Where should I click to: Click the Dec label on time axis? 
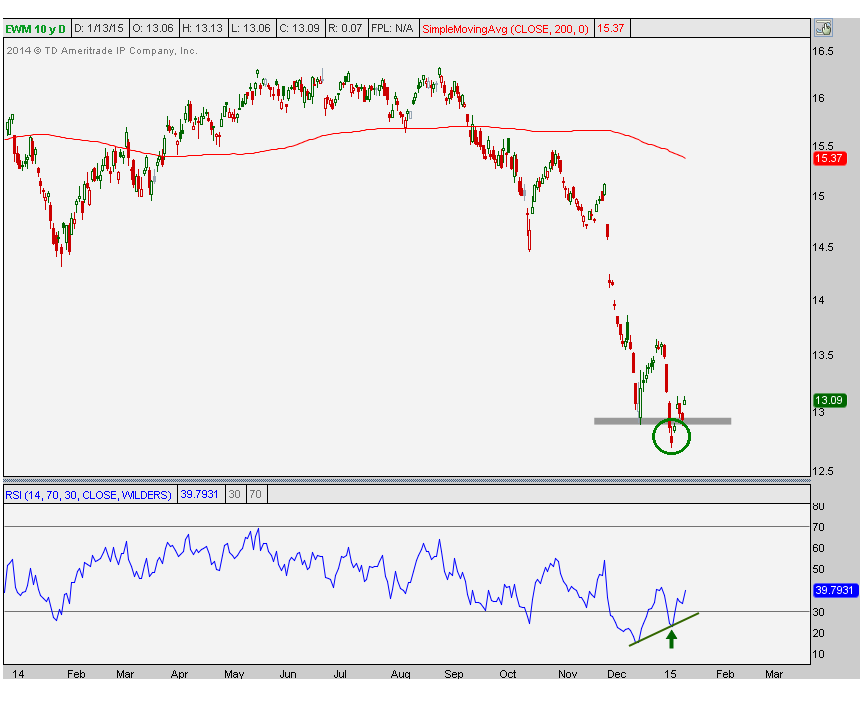click(x=616, y=674)
